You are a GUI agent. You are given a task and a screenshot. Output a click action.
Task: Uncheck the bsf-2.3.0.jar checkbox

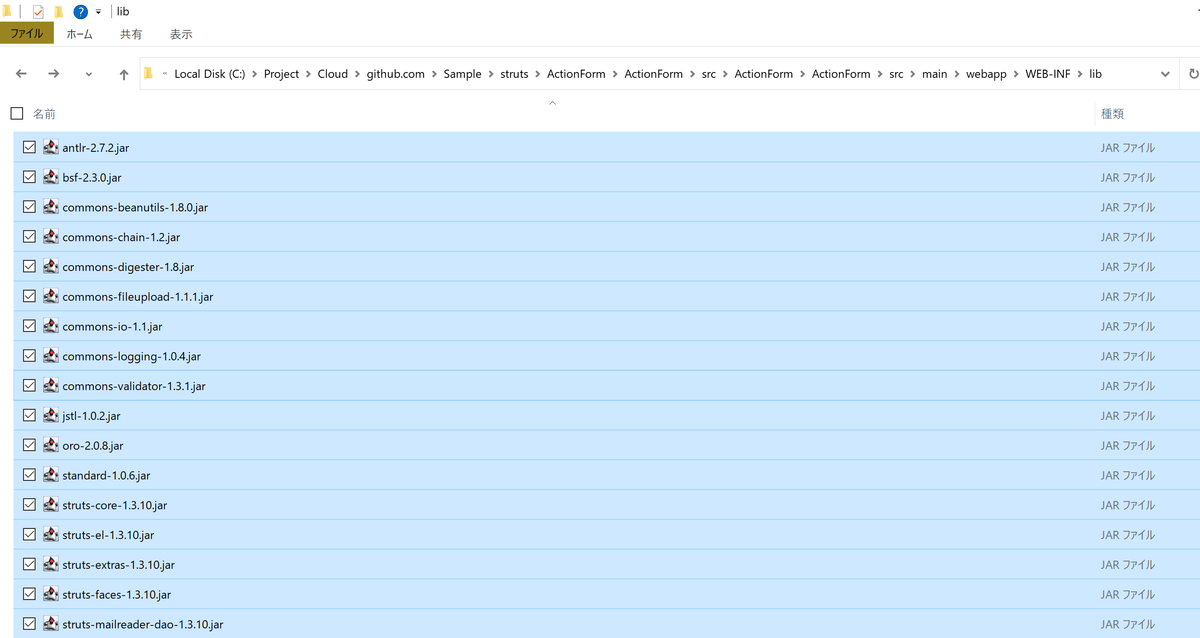pos(29,177)
